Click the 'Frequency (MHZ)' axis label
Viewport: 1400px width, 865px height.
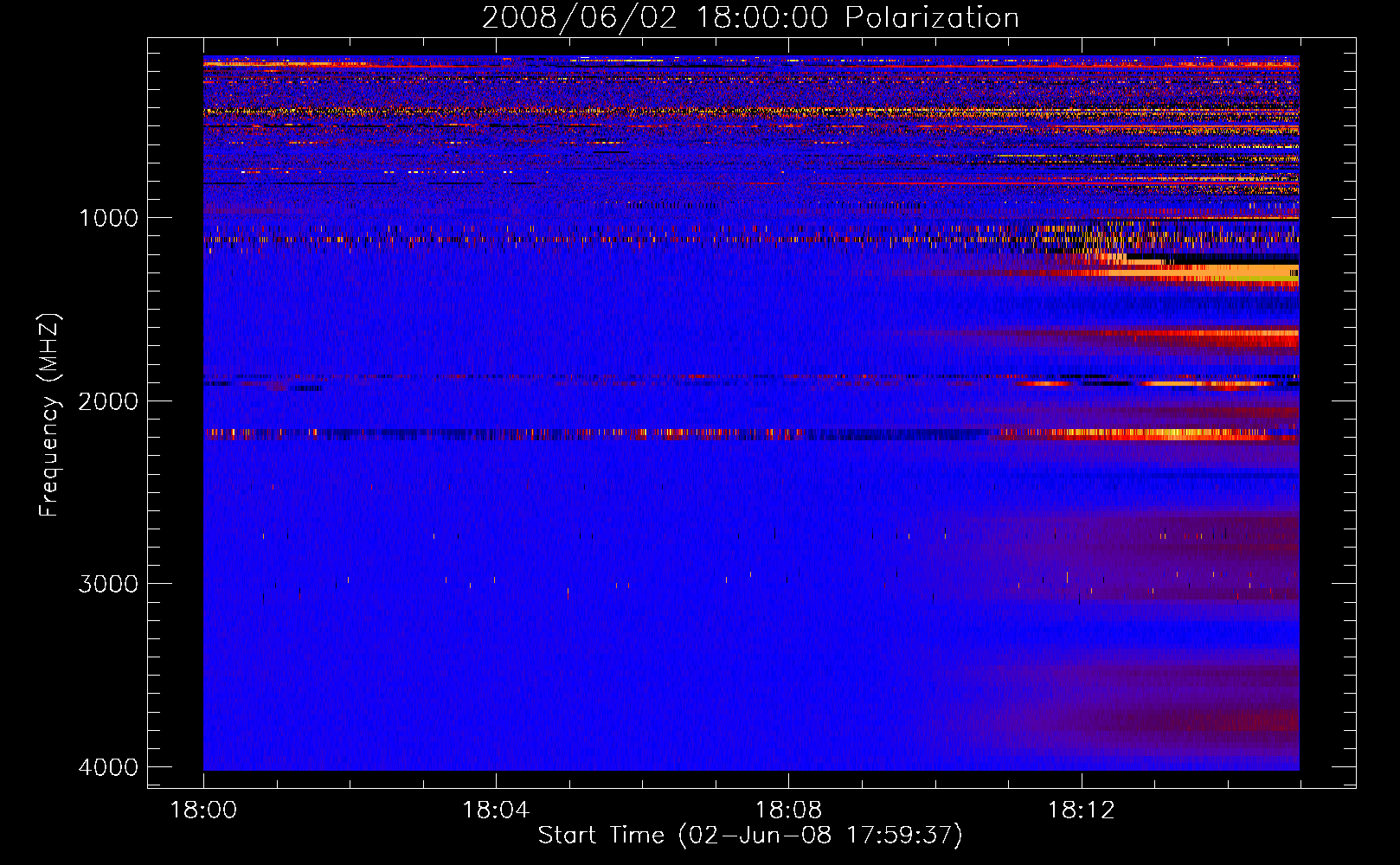(50, 415)
